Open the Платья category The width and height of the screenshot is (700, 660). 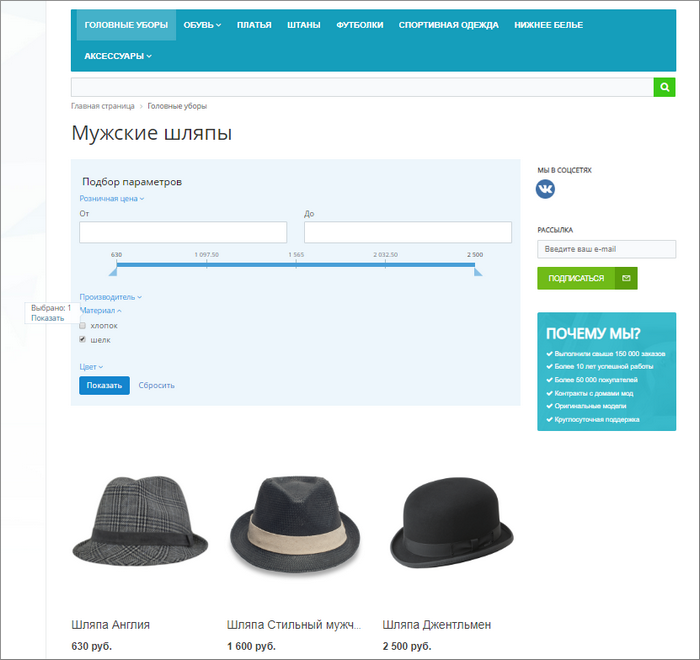254,25
